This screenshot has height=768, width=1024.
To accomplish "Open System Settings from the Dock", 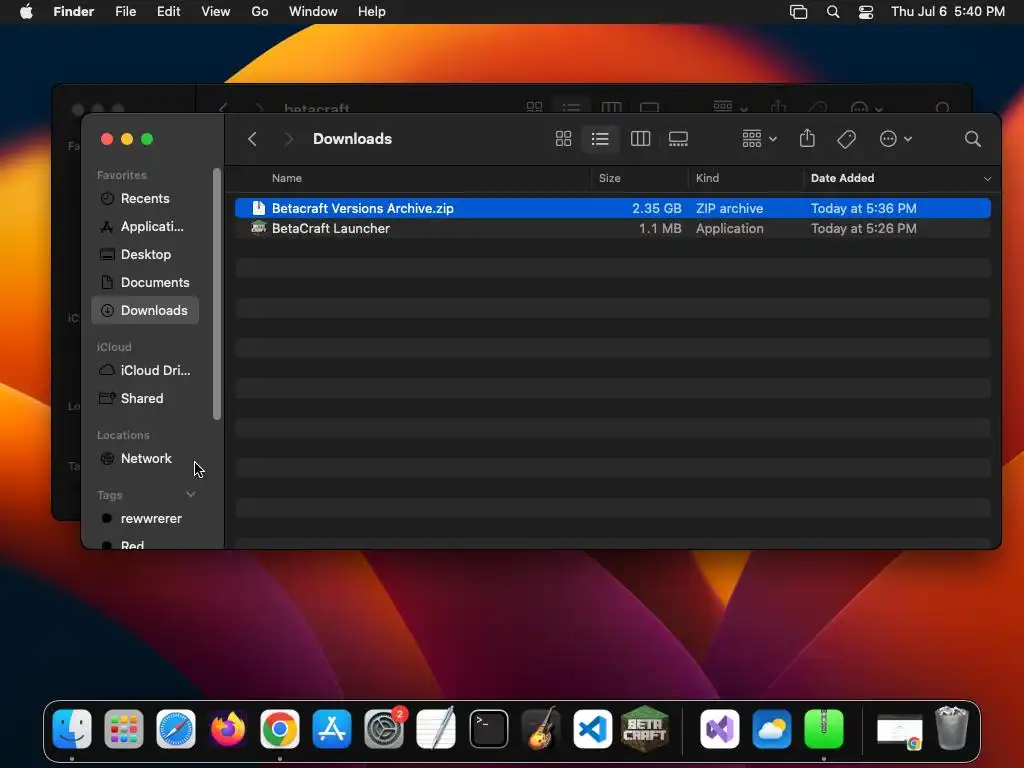I will tap(384, 729).
